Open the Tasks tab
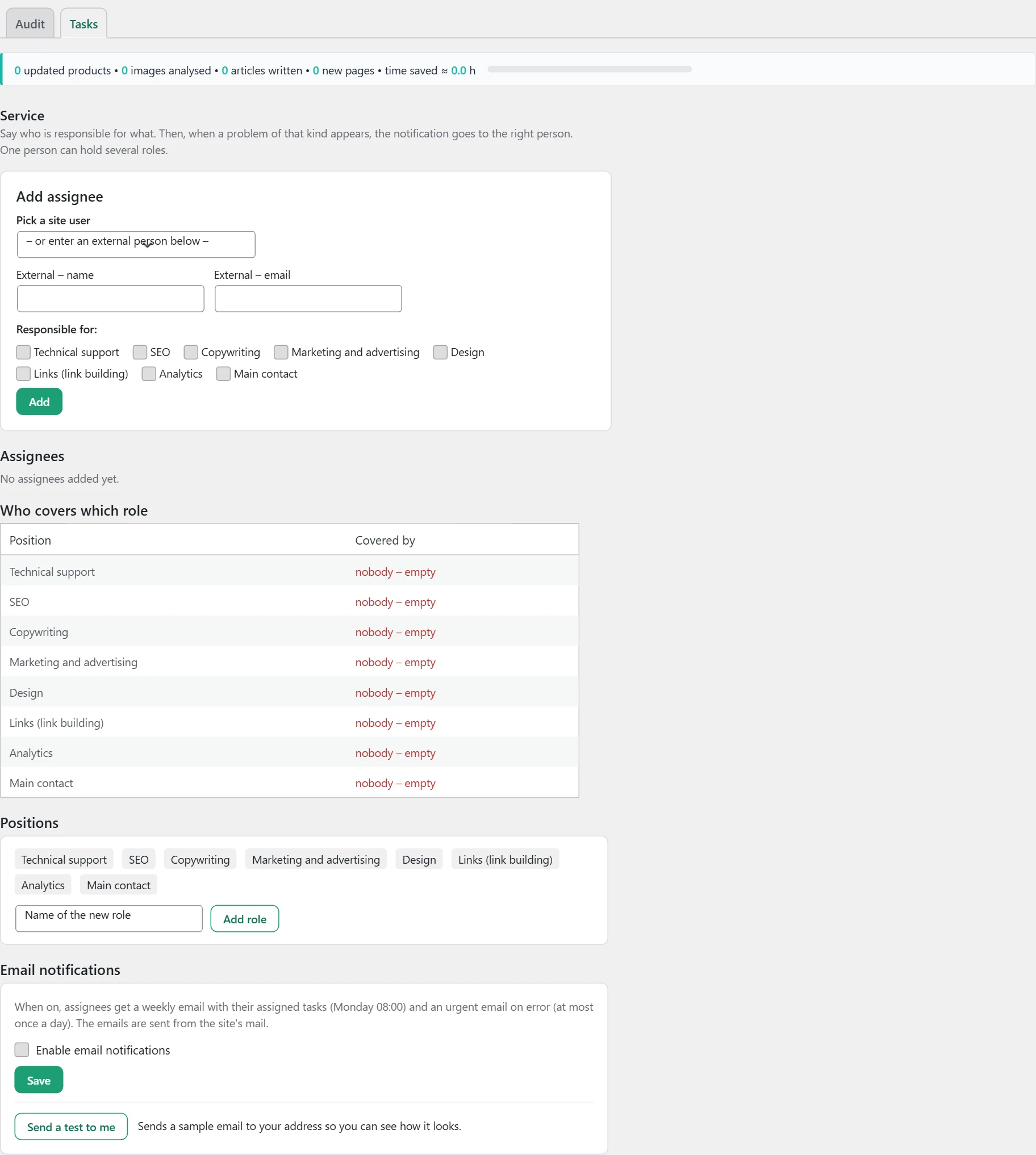 [83, 24]
